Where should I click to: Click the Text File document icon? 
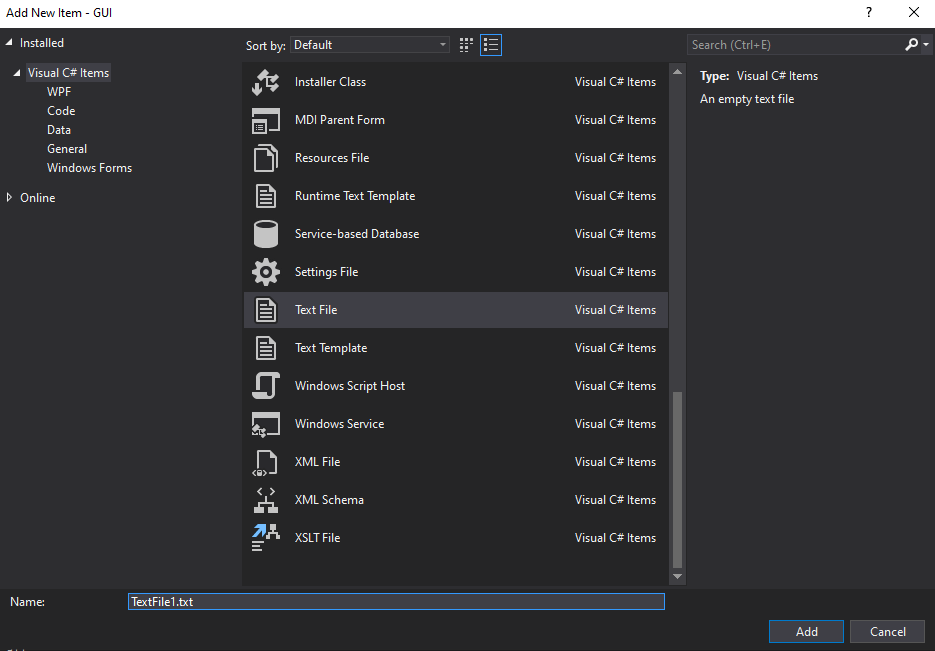pyautogui.click(x=265, y=310)
